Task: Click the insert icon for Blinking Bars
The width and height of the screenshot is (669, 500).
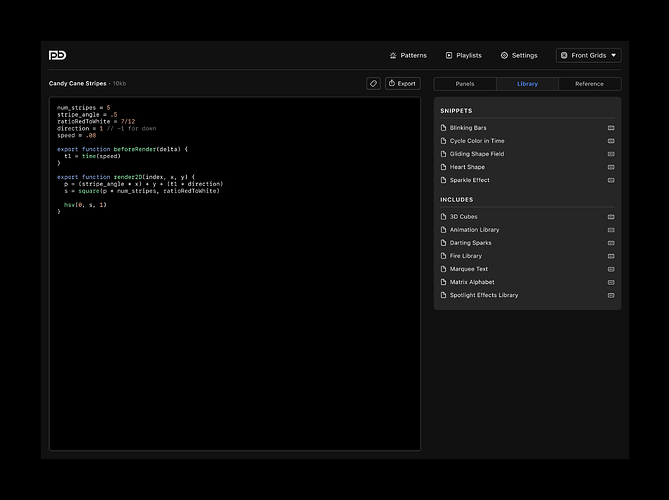Action: tap(611, 128)
